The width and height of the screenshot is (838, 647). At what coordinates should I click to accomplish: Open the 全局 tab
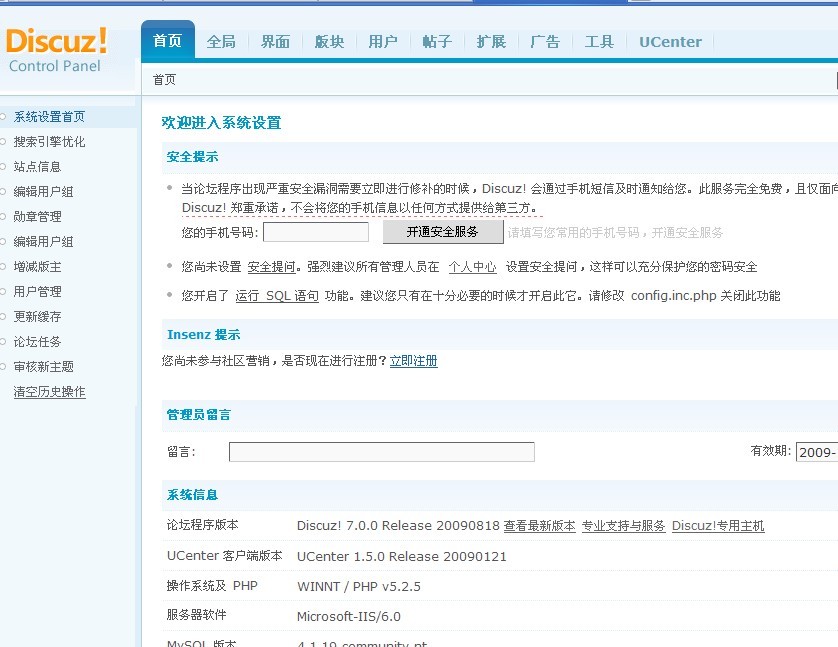[x=221, y=42]
